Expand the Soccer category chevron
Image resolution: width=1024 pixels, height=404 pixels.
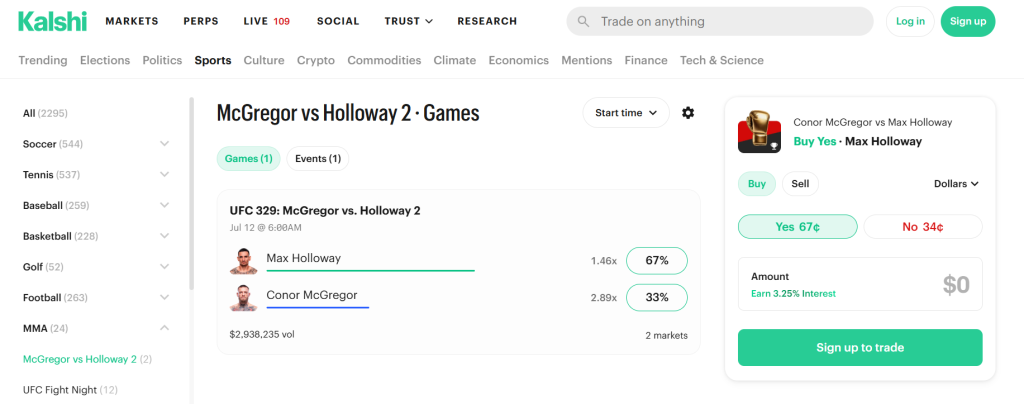click(x=165, y=144)
